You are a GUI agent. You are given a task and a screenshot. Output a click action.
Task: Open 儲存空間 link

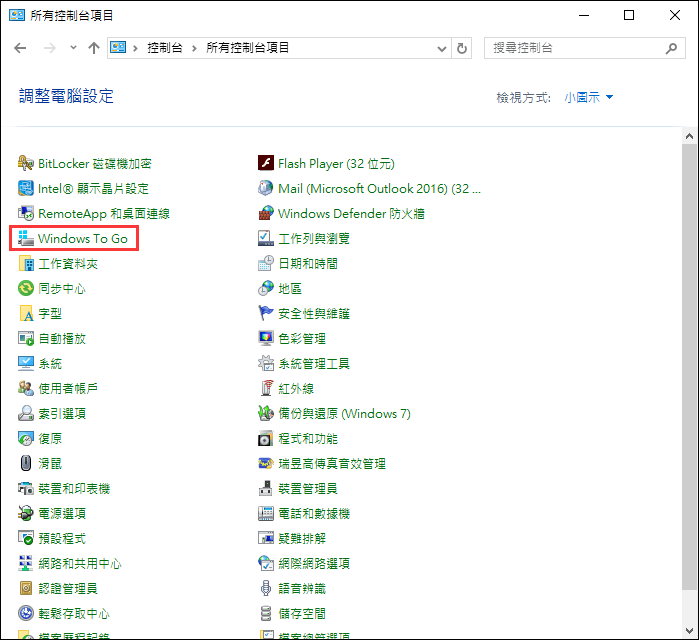coord(302,613)
